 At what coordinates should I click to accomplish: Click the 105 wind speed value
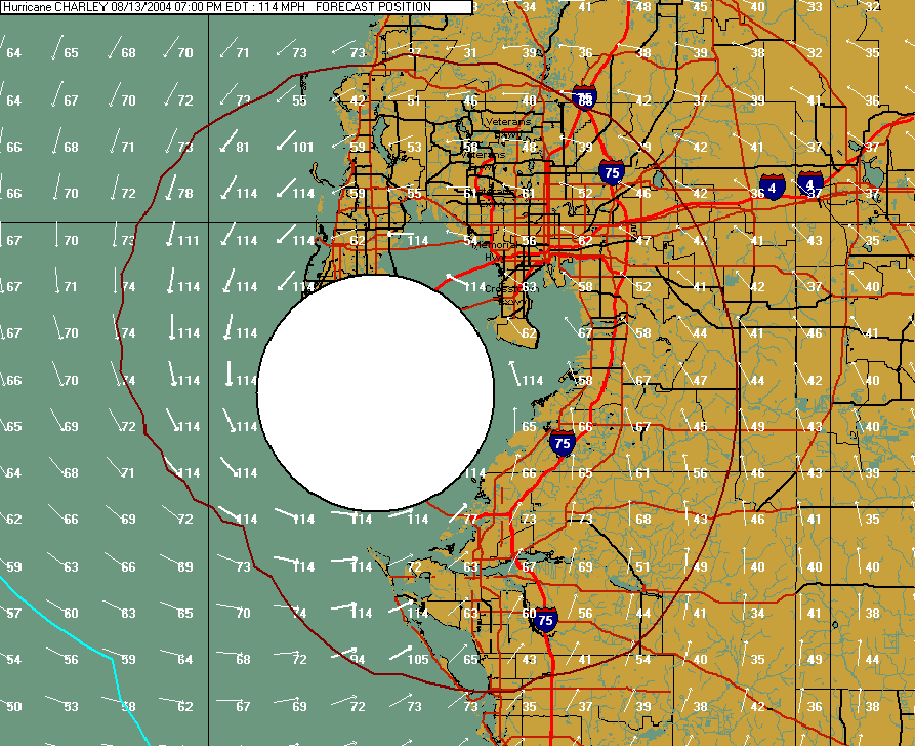418,660
